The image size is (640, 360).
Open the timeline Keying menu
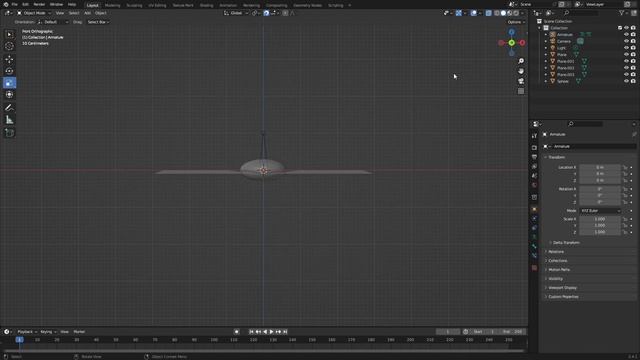point(48,332)
